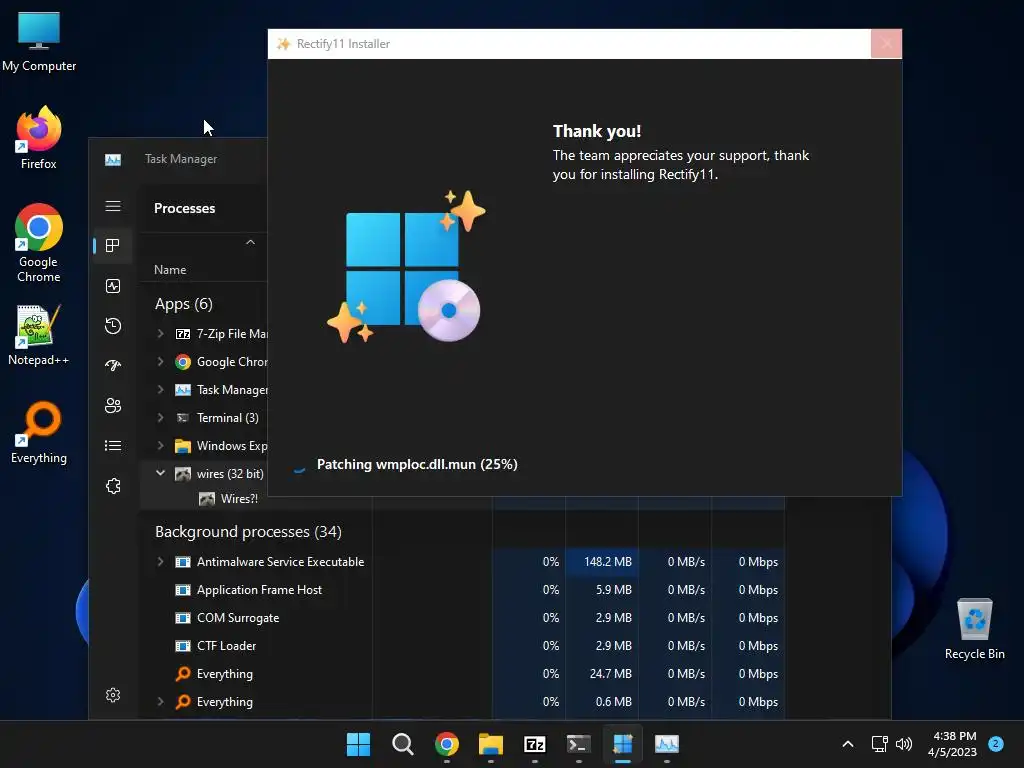
Task: Close the Rectify11 Installer window
Action: coord(886,44)
